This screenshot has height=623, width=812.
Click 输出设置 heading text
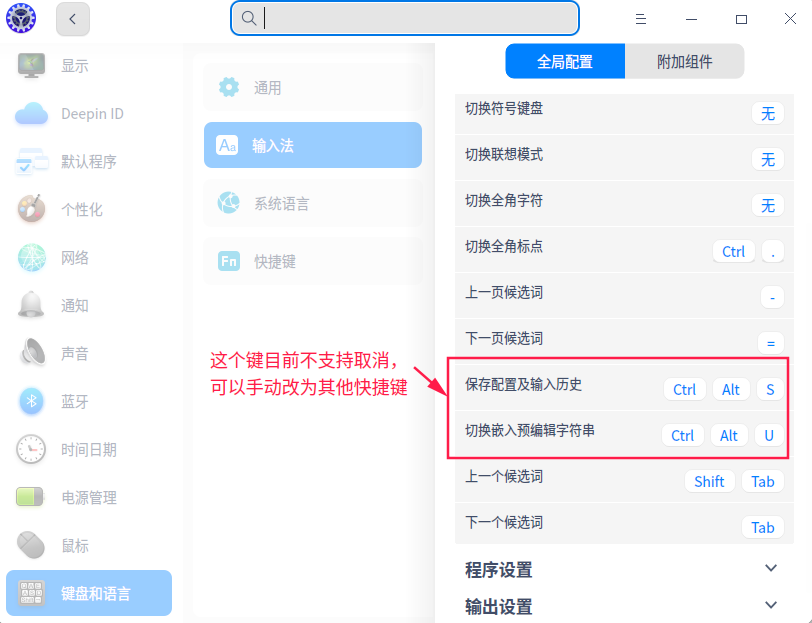499,606
